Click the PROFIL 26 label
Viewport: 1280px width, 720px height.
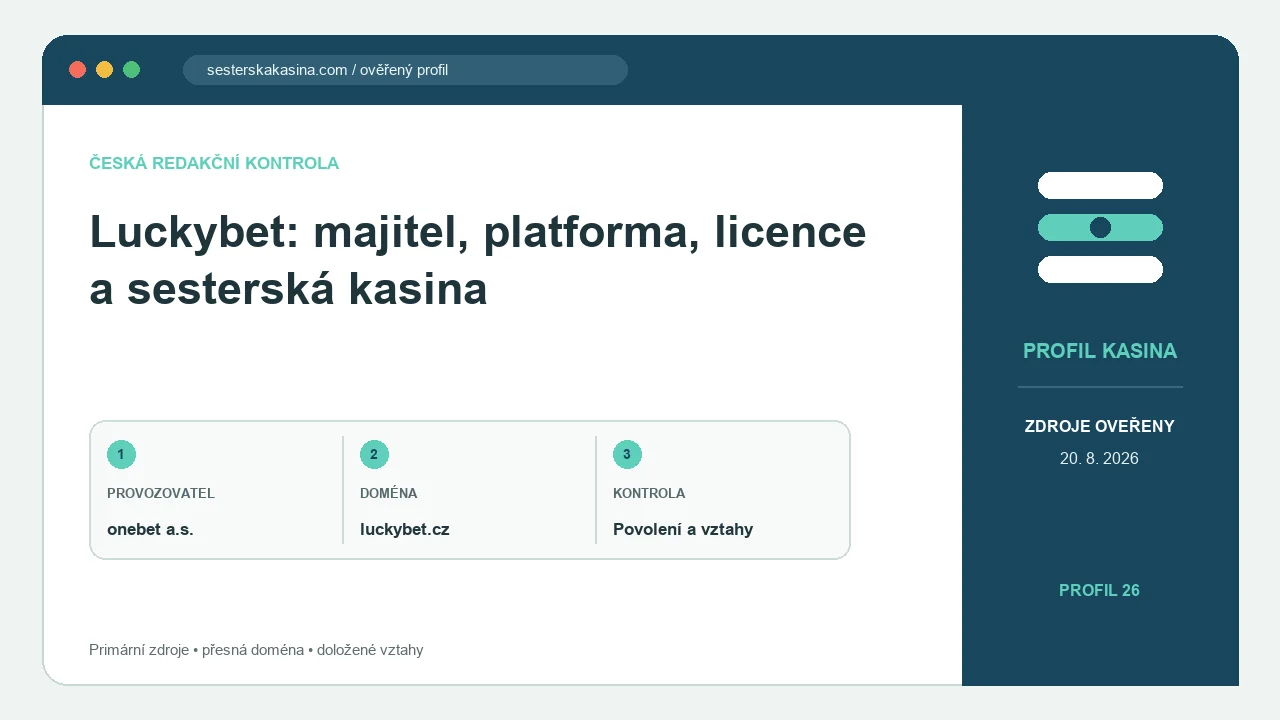1100,590
